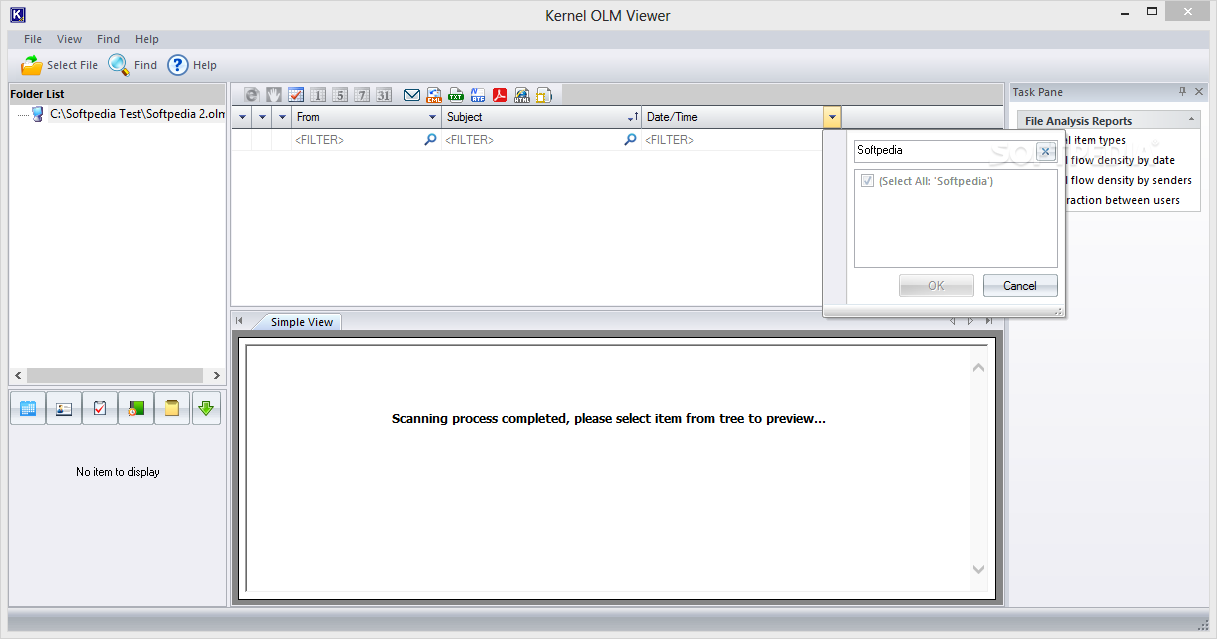This screenshot has width=1217, height=639.
Task: Select the 1-day calendar view icon
Action: click(x=318, y=95)
